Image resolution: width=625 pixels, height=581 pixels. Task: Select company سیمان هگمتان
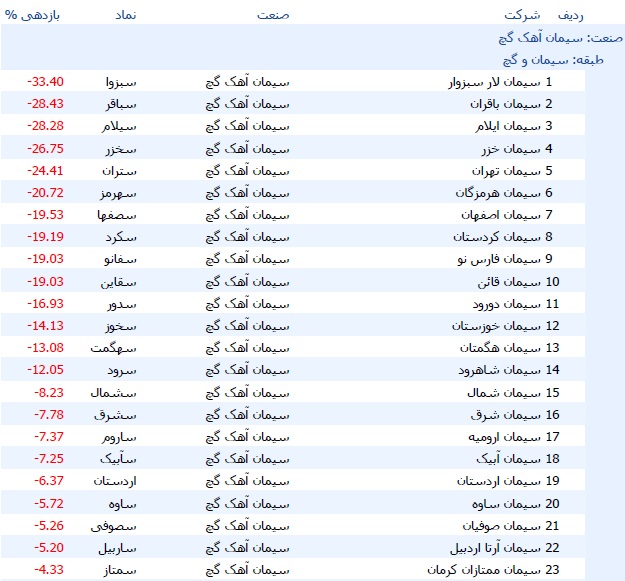(500, 348)
